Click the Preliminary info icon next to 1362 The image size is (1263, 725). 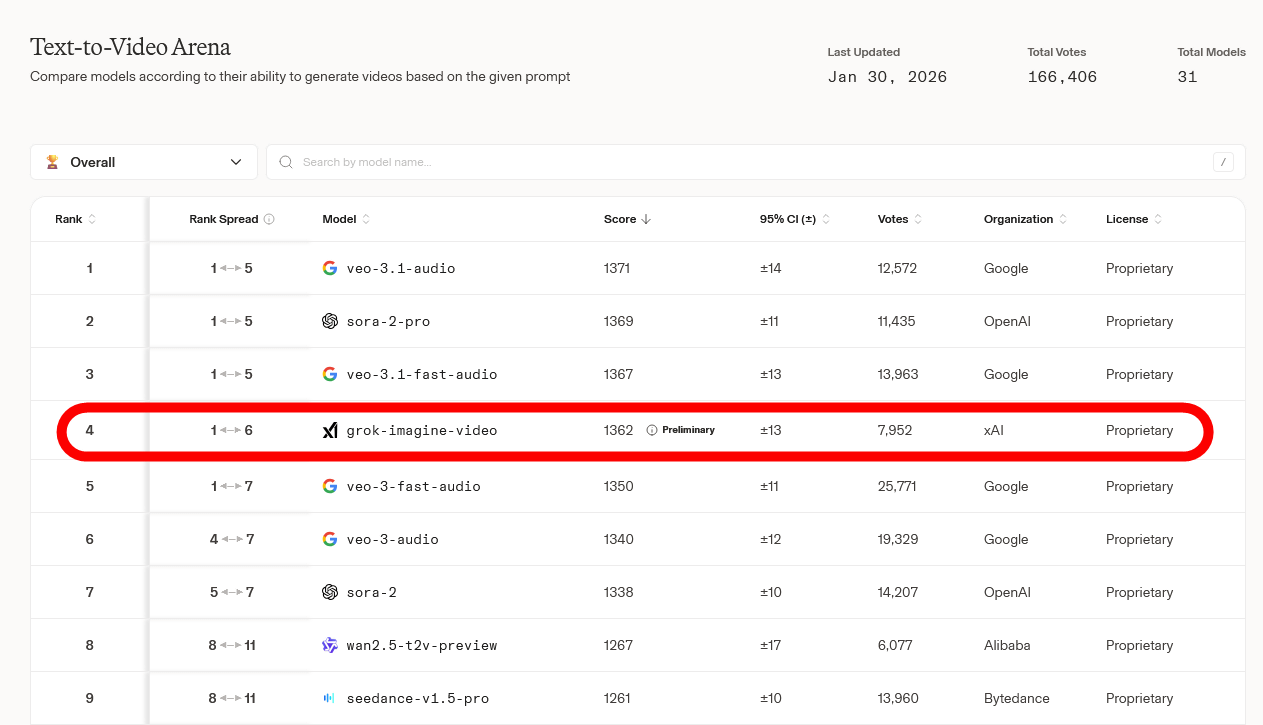(652, 430)
